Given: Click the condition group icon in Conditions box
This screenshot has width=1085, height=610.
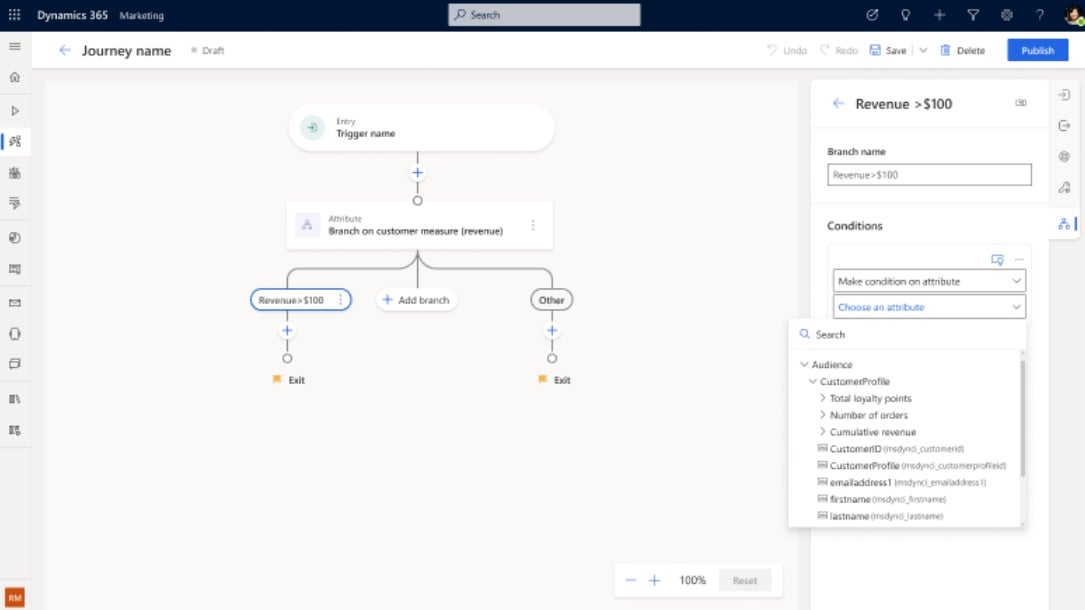Looking at the screenshot, I should (x=997, y=260).
